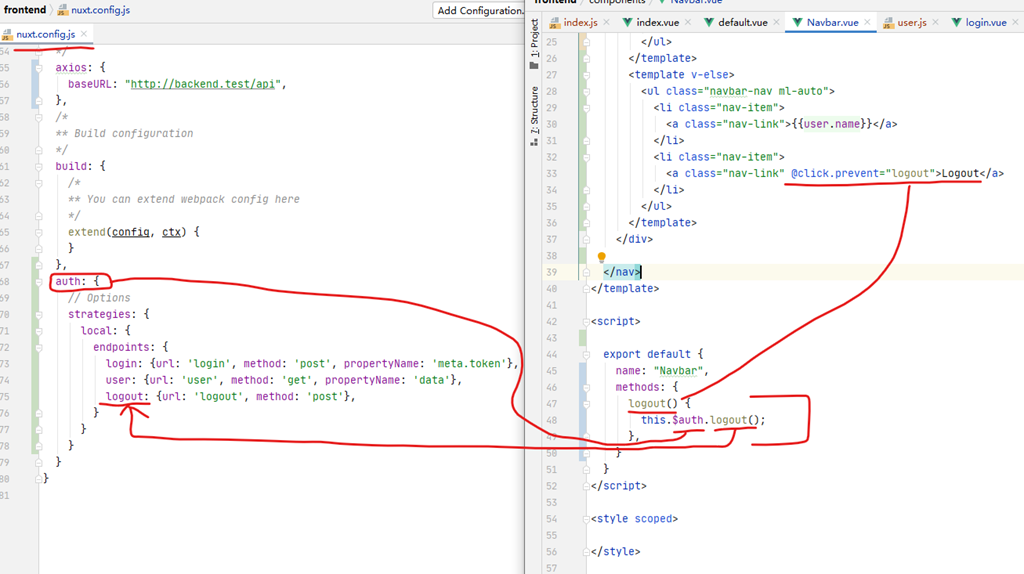Screen dimensions: 1024x574
Task: Click the {{user.name}} interpolation text
Action: coord(831,124)
